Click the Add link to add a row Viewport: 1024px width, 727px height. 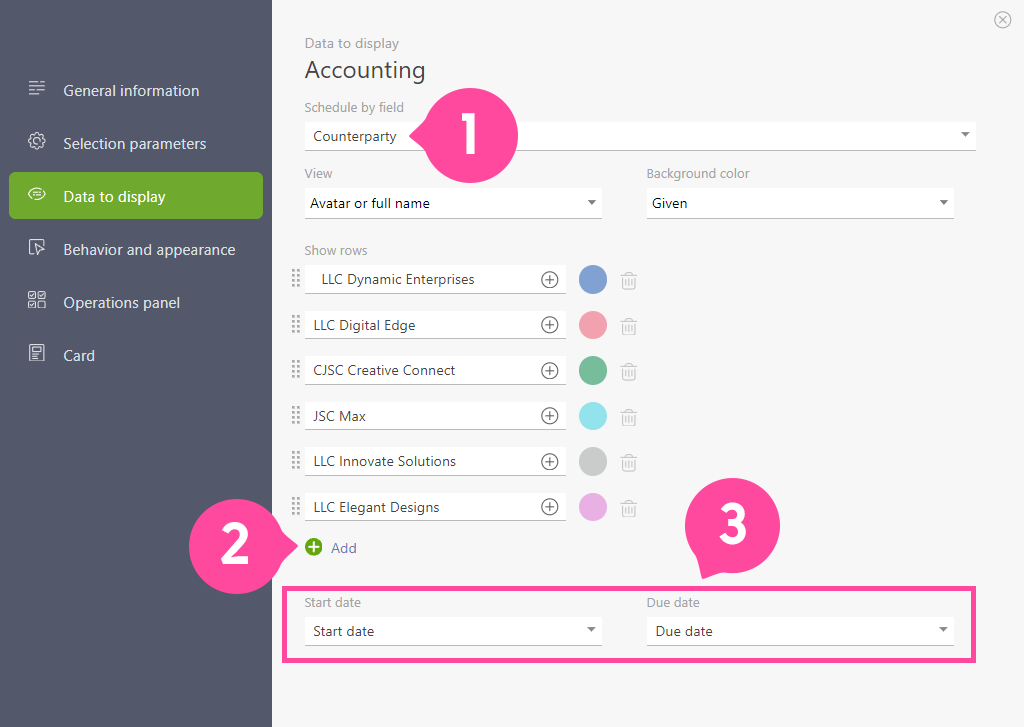click(x=344, y=548)
